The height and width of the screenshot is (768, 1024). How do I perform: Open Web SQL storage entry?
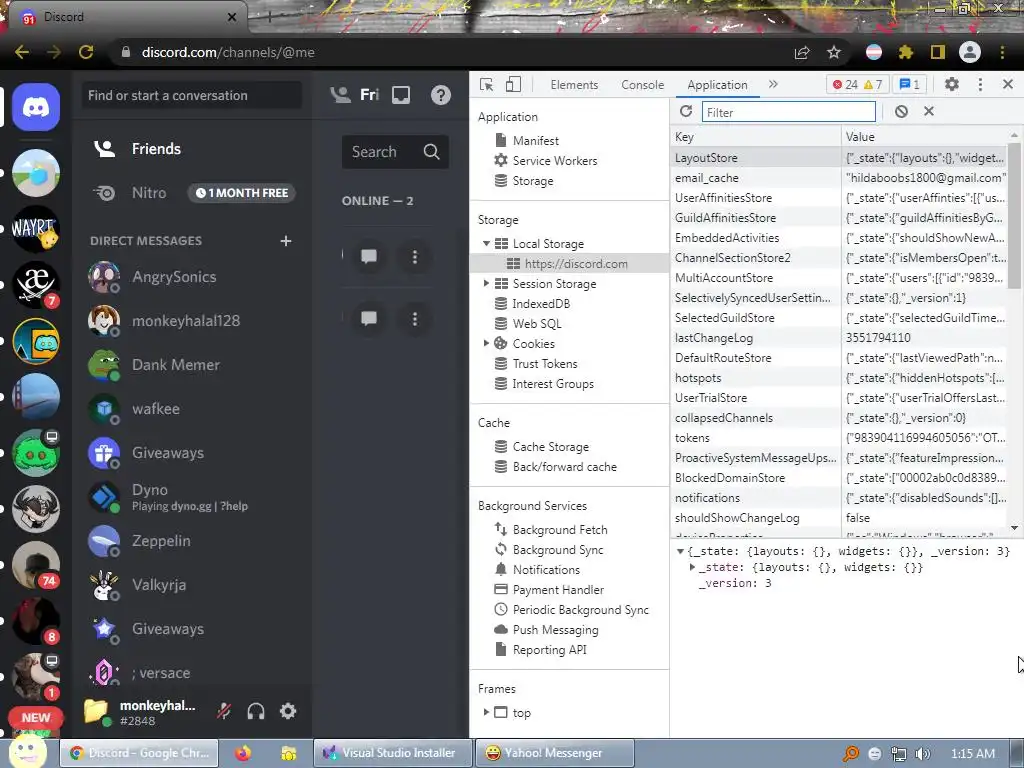(536, 324)
